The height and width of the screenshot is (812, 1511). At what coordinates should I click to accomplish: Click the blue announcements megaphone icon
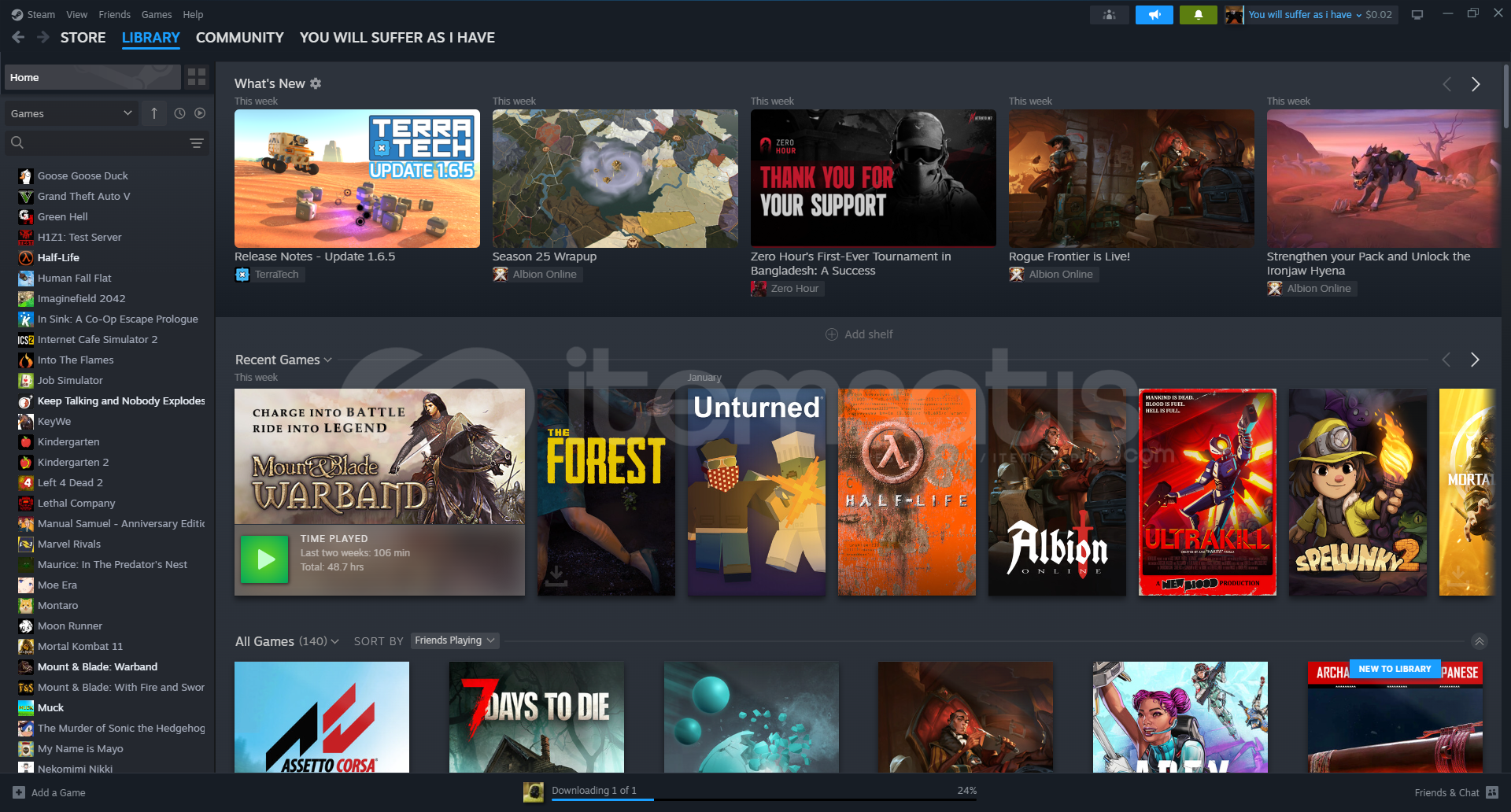tap(1154, 14)
